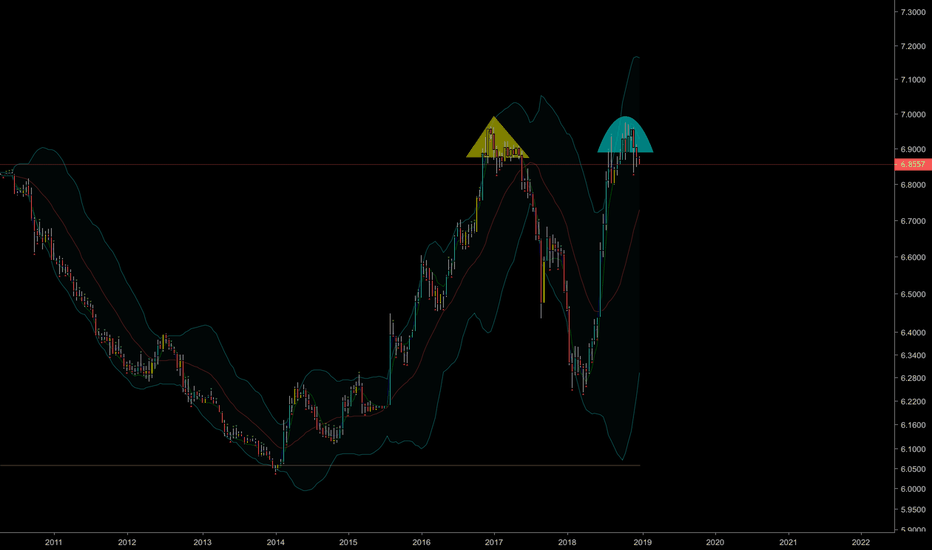
Task: Click the 6.8000 price axis label
Action: (x=913, y=185)
